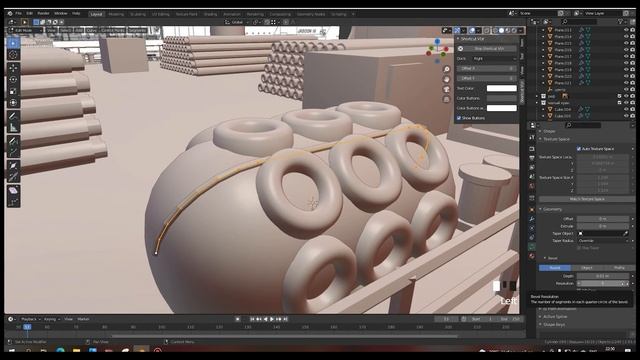Image resolution: width=640 pixels, height=360 pixels.
Task: Open the Control Points menu
Action: (x=112, y=30)
